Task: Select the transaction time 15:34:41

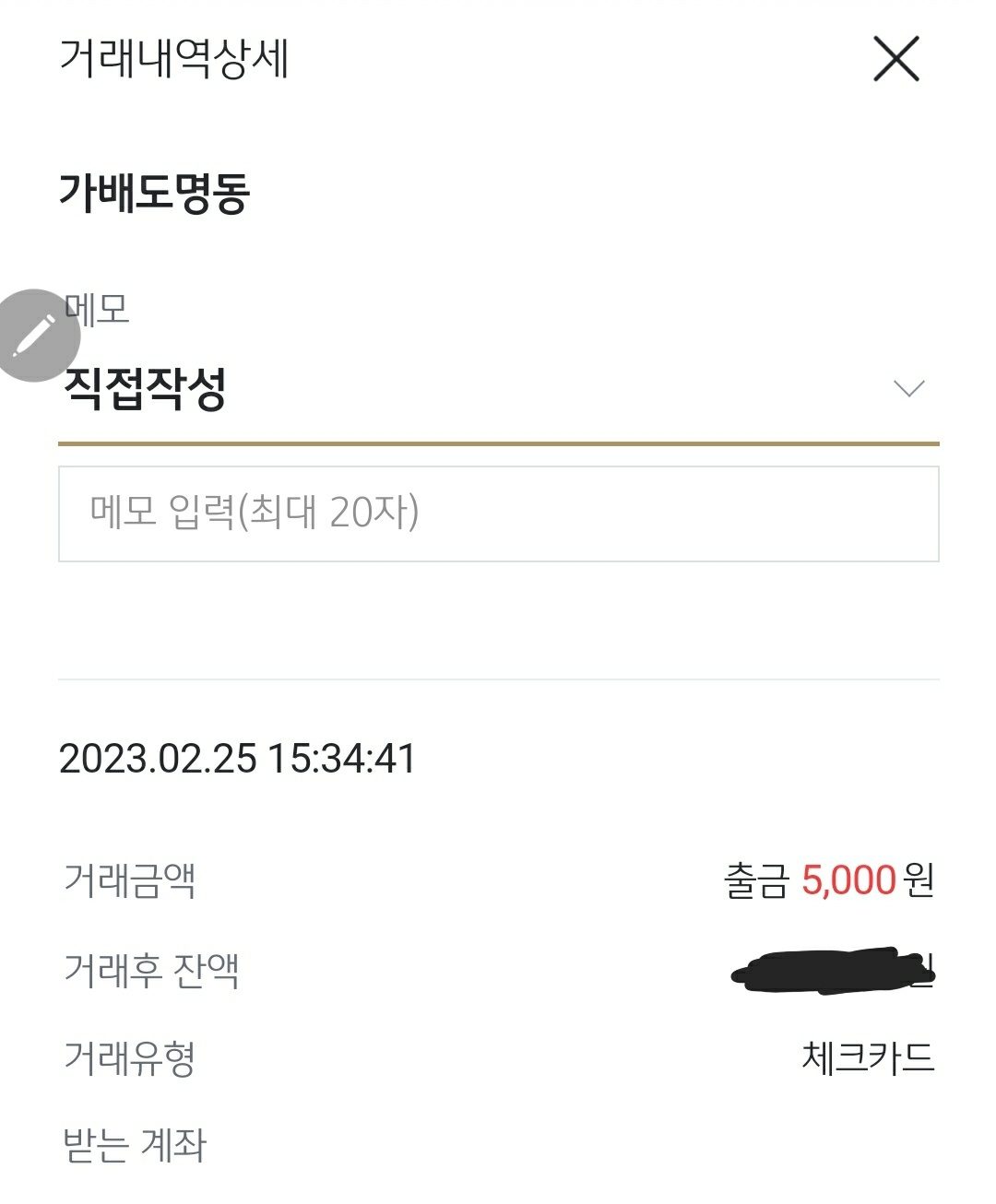Action: [x=342, y=759]
